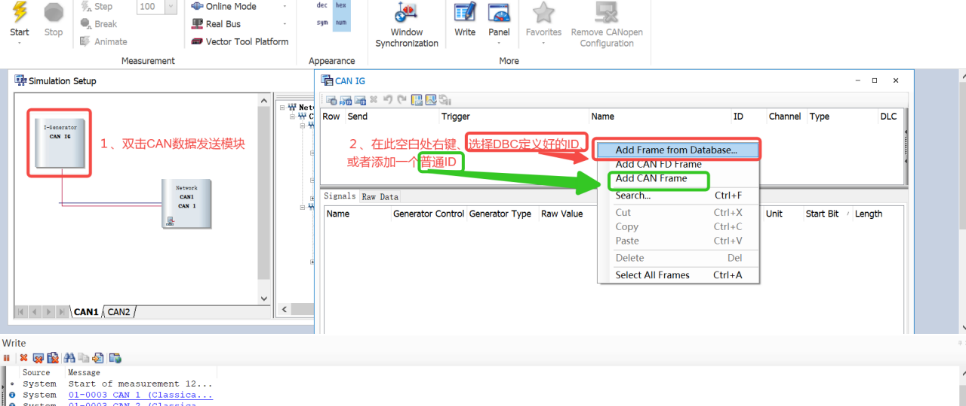Screen dimensions: 966x406
Task: Start the measurement with the lightning icon
Action: point(20,14)
